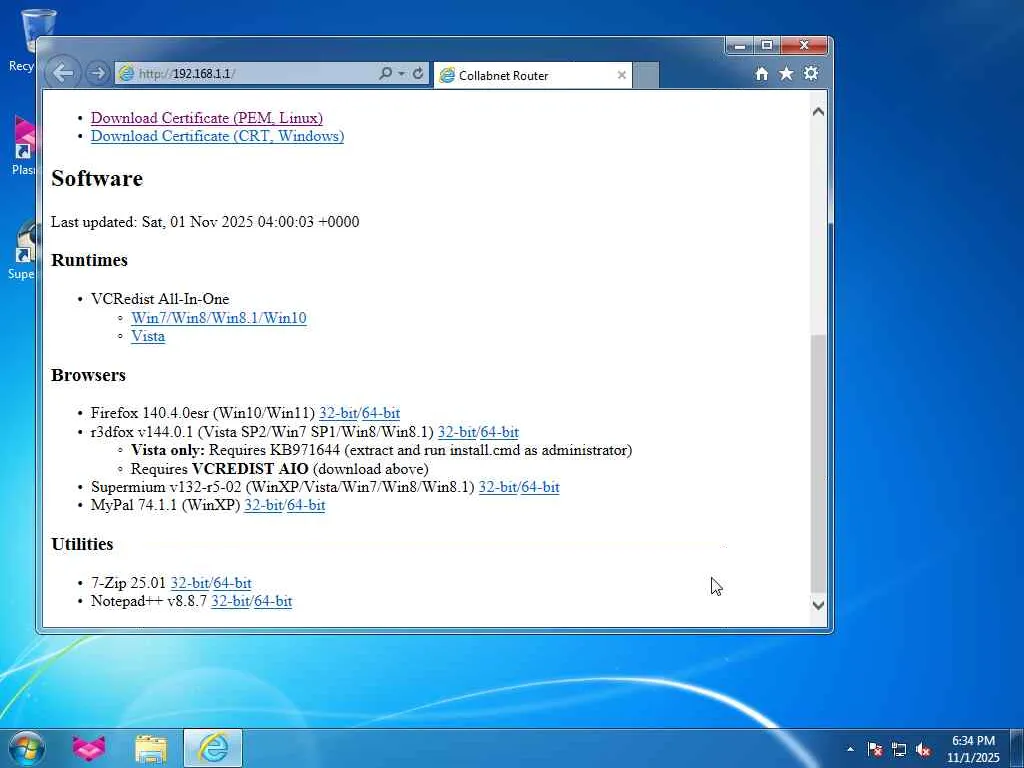Click the search magnifier in address bar

point(385,73)
